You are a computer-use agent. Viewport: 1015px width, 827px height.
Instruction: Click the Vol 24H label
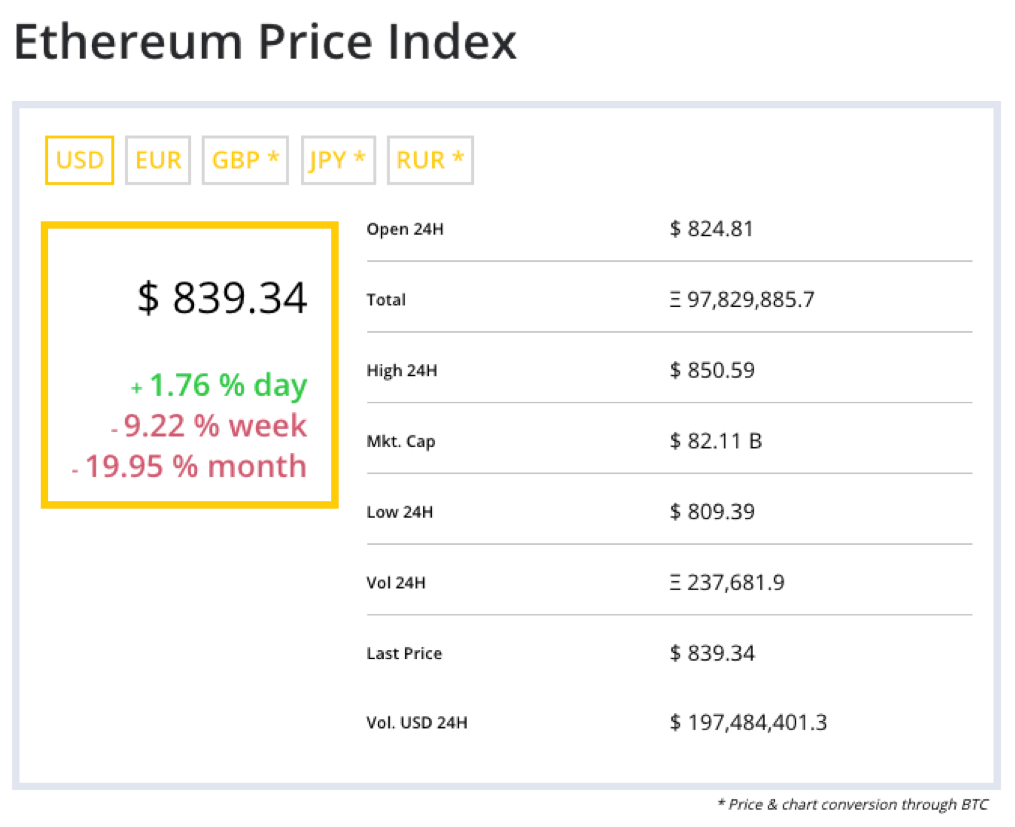point(396,582)
